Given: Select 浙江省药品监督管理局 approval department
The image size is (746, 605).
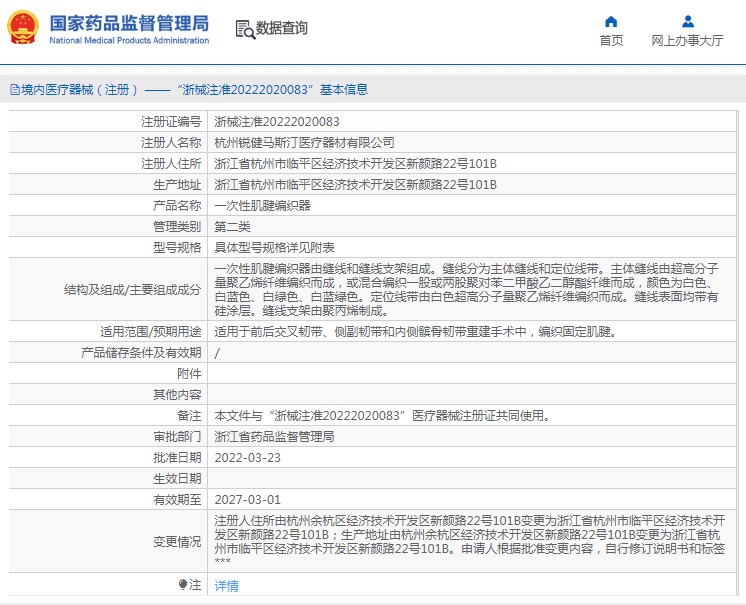Looking at the screenshot, I should 275,437.
